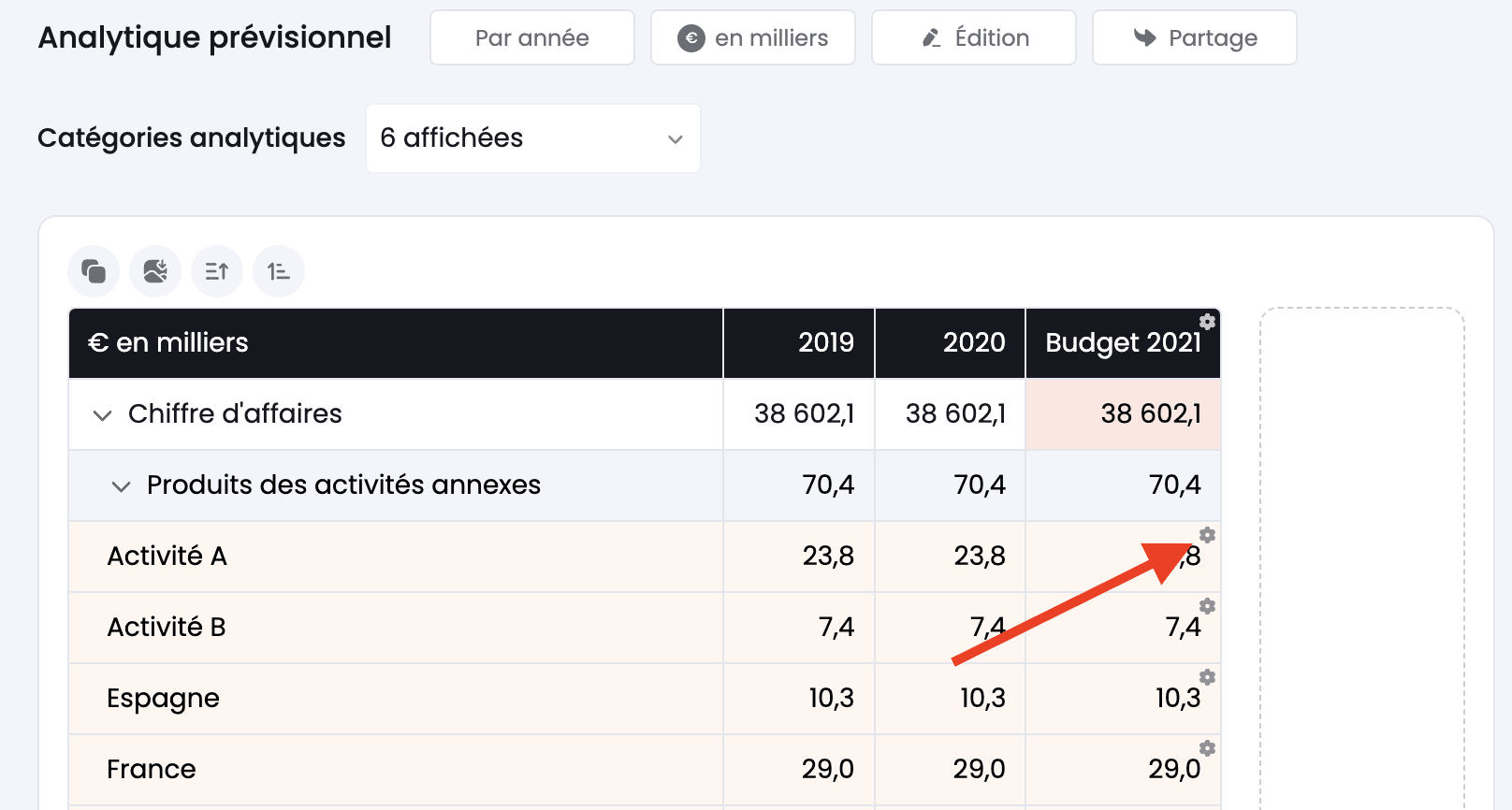
Task: Open the Catégories analytiques dropdown
Action: pos(533,138)
